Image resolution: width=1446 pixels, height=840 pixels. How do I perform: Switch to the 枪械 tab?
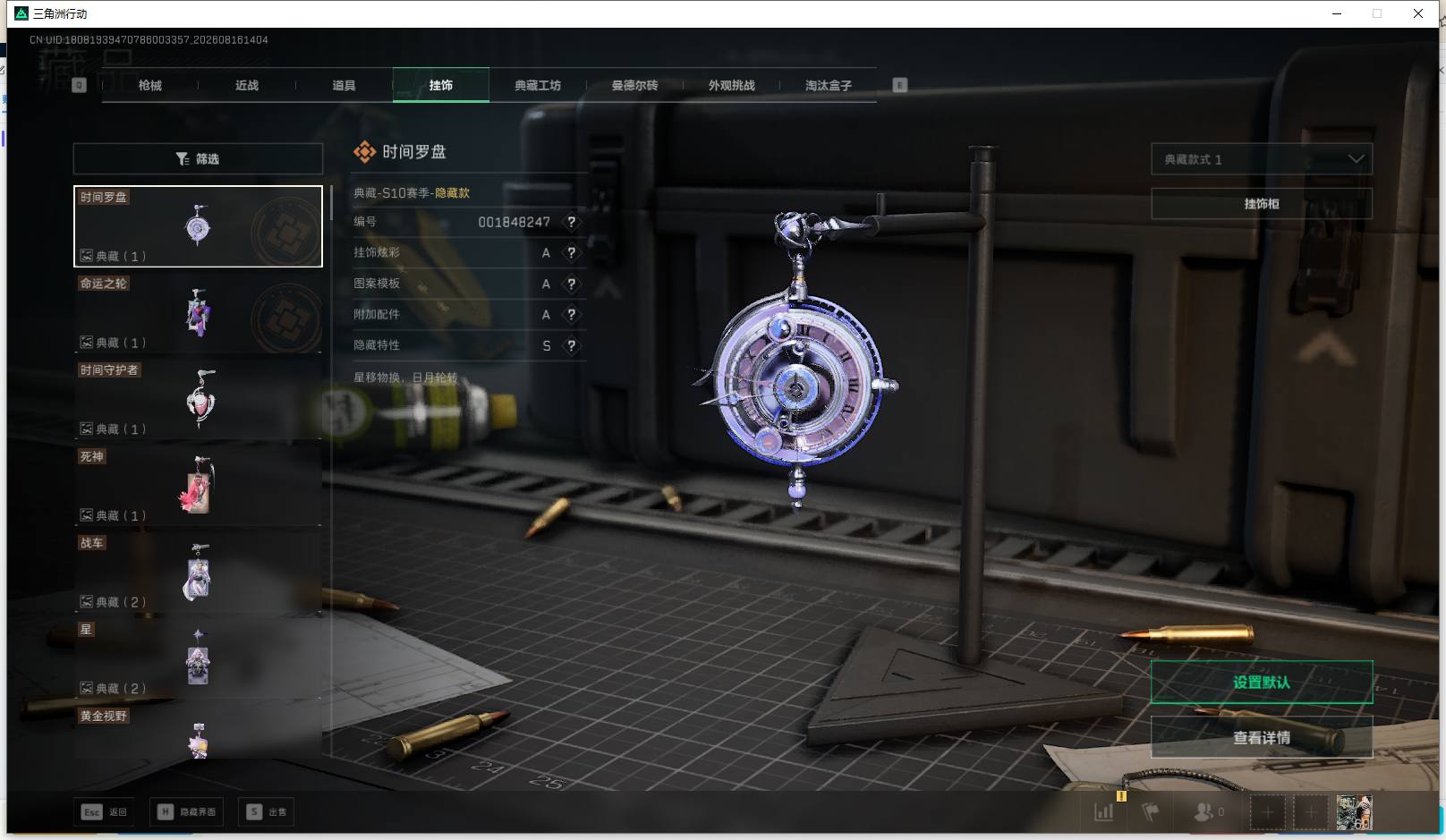coord(149,85)
